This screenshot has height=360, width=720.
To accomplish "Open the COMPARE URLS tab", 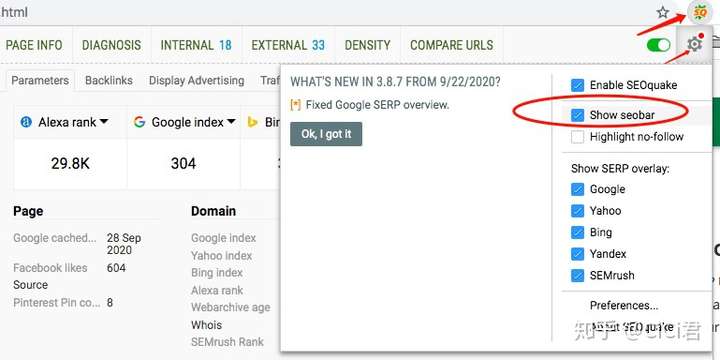I will click(x=451, y=45).
